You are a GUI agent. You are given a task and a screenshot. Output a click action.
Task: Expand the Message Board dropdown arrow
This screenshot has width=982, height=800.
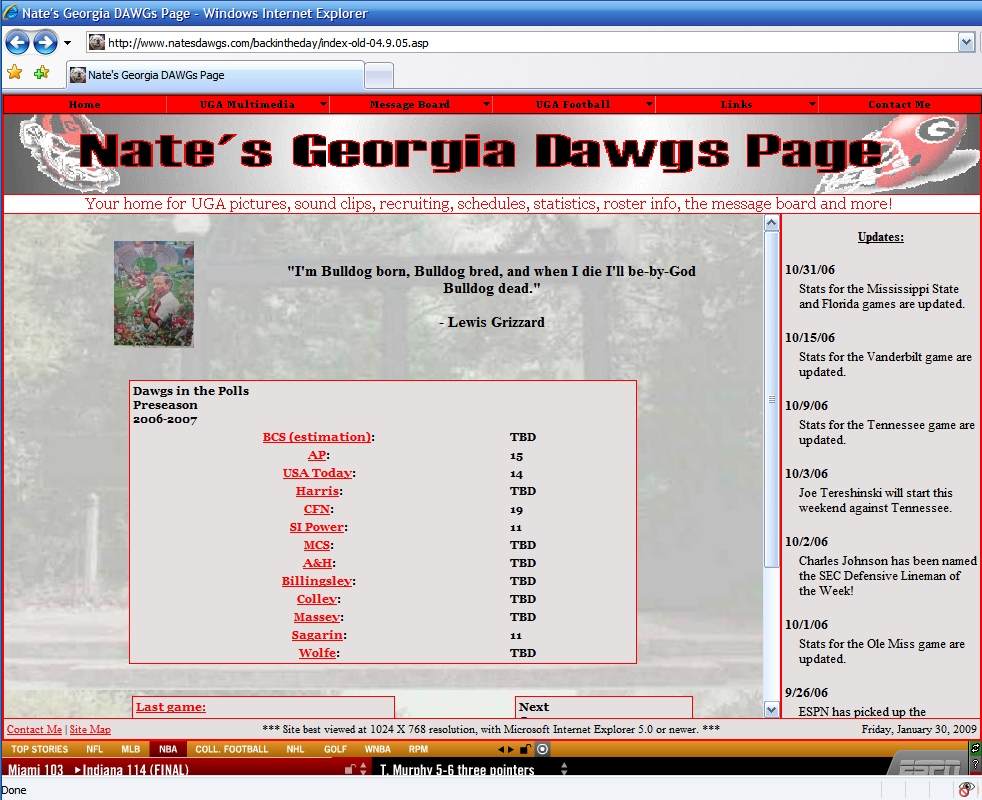pos(486,104)
